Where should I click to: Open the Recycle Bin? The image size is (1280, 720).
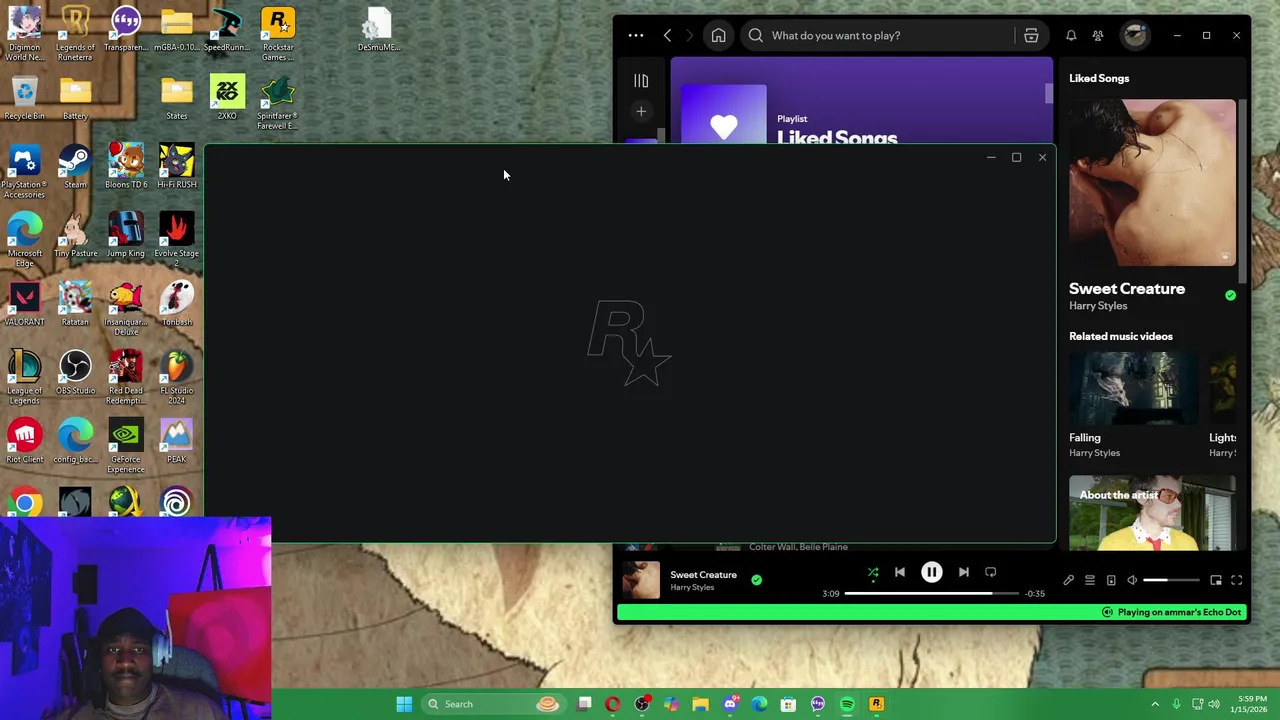tap(25, 97)
